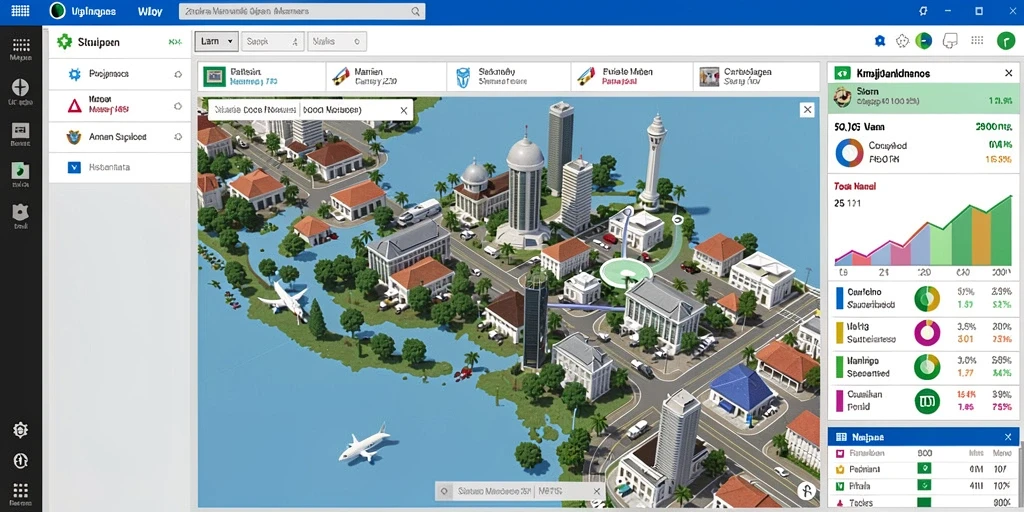1024x512 pixels.
Task: Expand the Sappk dropdown field
Action: 273,41
